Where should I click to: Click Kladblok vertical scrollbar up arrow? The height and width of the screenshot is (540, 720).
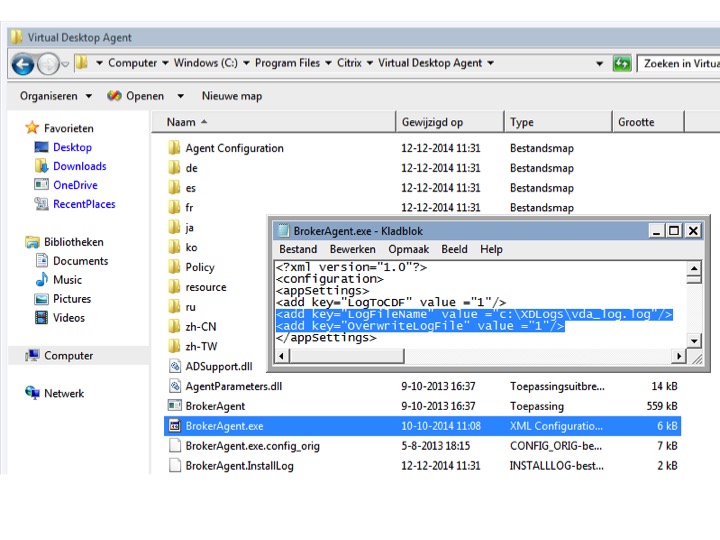(x=694, y=268)
